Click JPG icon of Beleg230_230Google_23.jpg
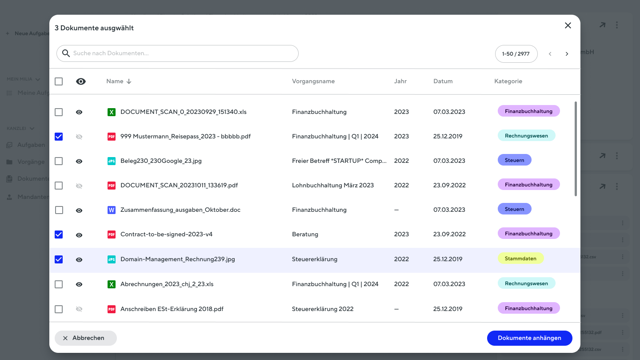The height and width of the screenshot is (360, 640). point(111,161)
